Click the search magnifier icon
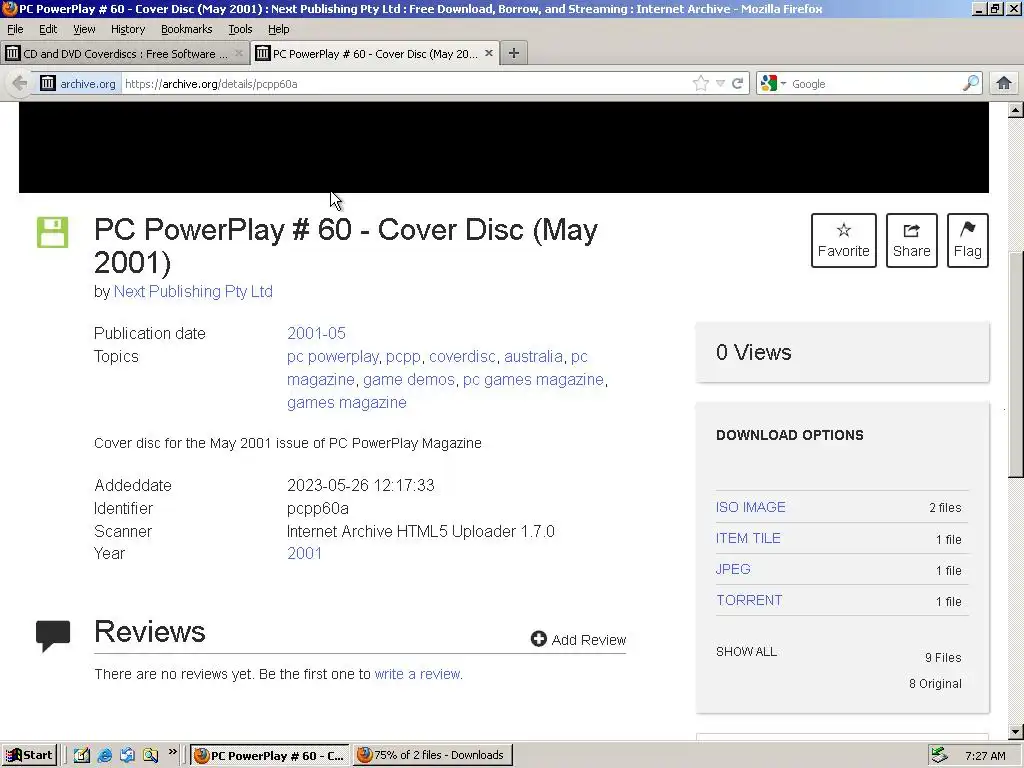 coord(971,83)
